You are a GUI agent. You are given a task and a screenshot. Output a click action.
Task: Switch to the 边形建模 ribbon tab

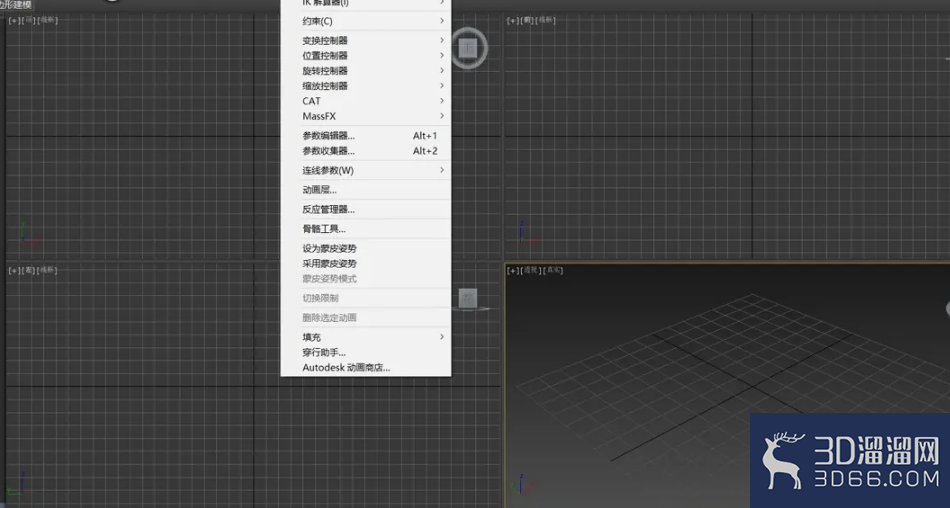(16, 5)
